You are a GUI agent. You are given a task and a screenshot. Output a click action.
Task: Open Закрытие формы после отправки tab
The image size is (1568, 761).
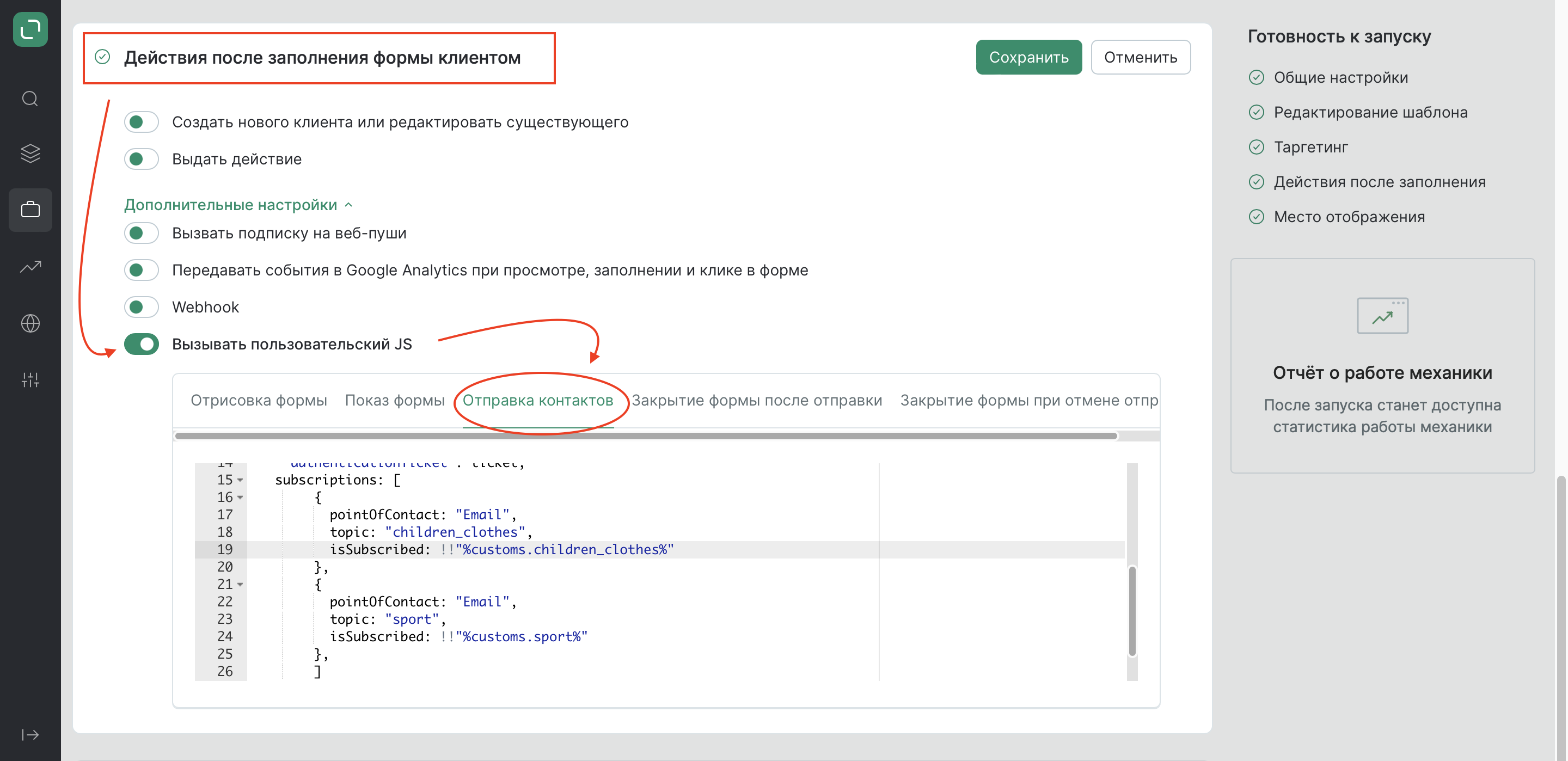757,401
